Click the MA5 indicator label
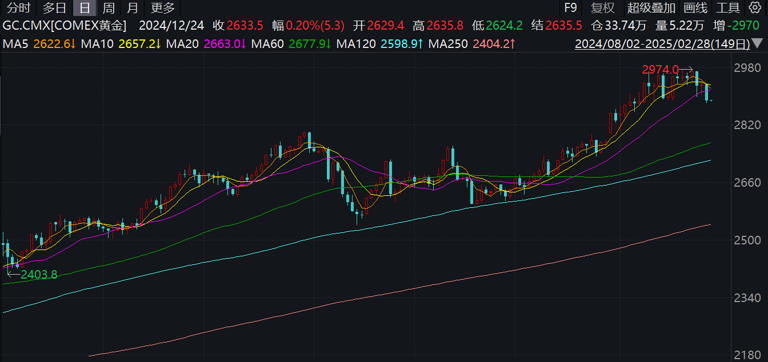 (x=16, y=44)
